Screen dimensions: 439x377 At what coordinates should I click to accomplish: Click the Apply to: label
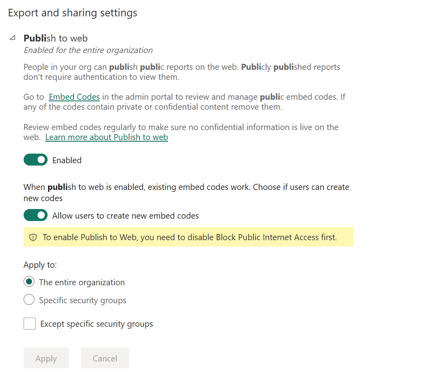pos(40,265)
